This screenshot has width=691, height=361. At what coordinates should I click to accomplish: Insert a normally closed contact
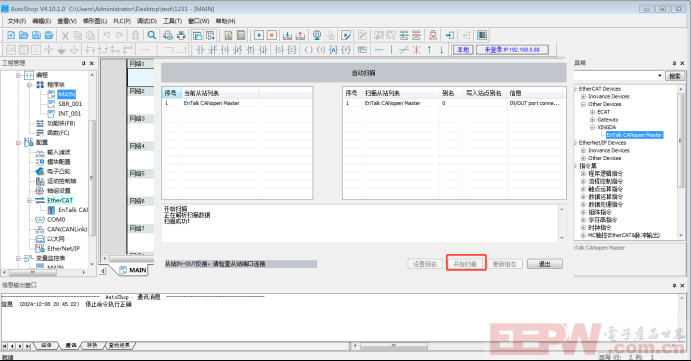(213, 50)
